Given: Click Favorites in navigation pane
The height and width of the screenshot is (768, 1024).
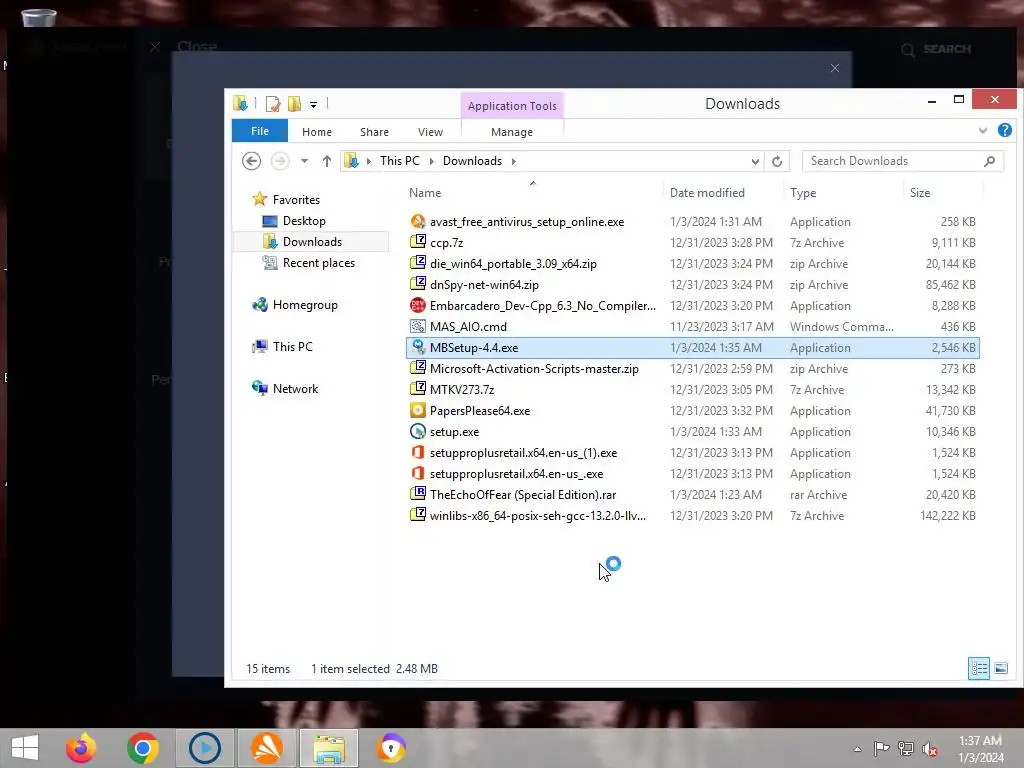Looking at the screenshot, I should 296,200.
